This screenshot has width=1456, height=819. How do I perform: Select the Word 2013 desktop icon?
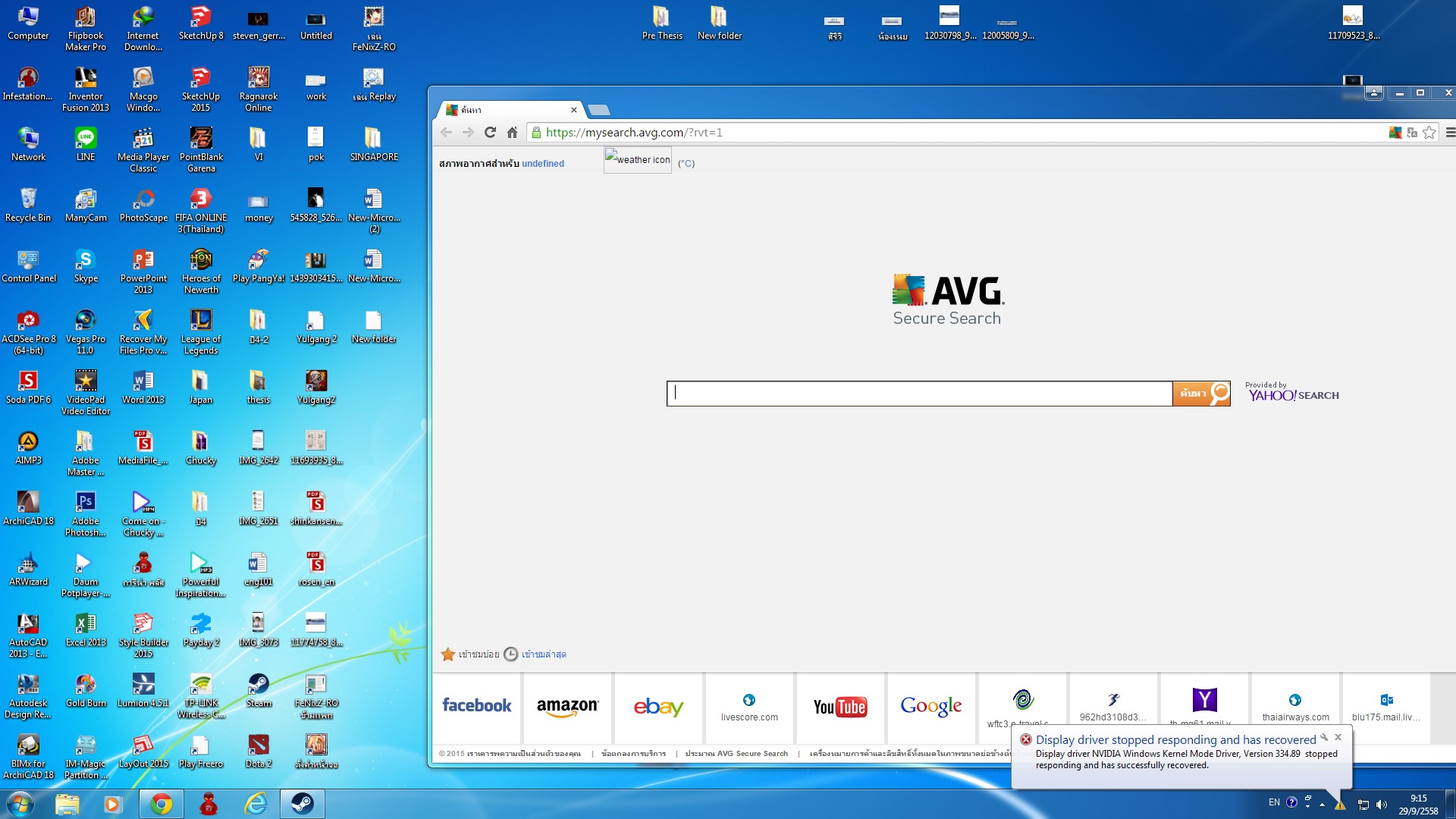click(x=143, y=387)
